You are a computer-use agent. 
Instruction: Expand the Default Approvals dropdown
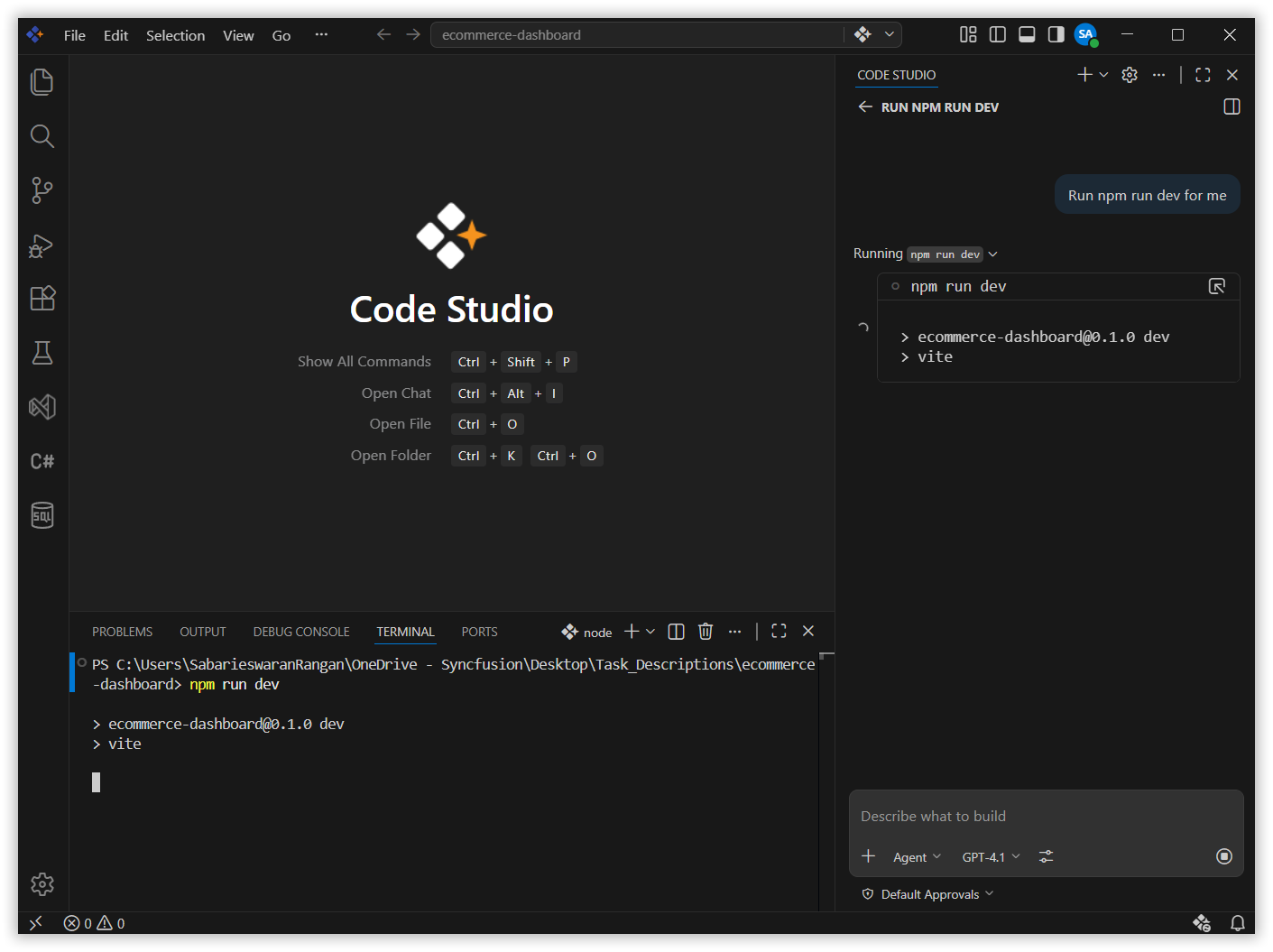928,894
